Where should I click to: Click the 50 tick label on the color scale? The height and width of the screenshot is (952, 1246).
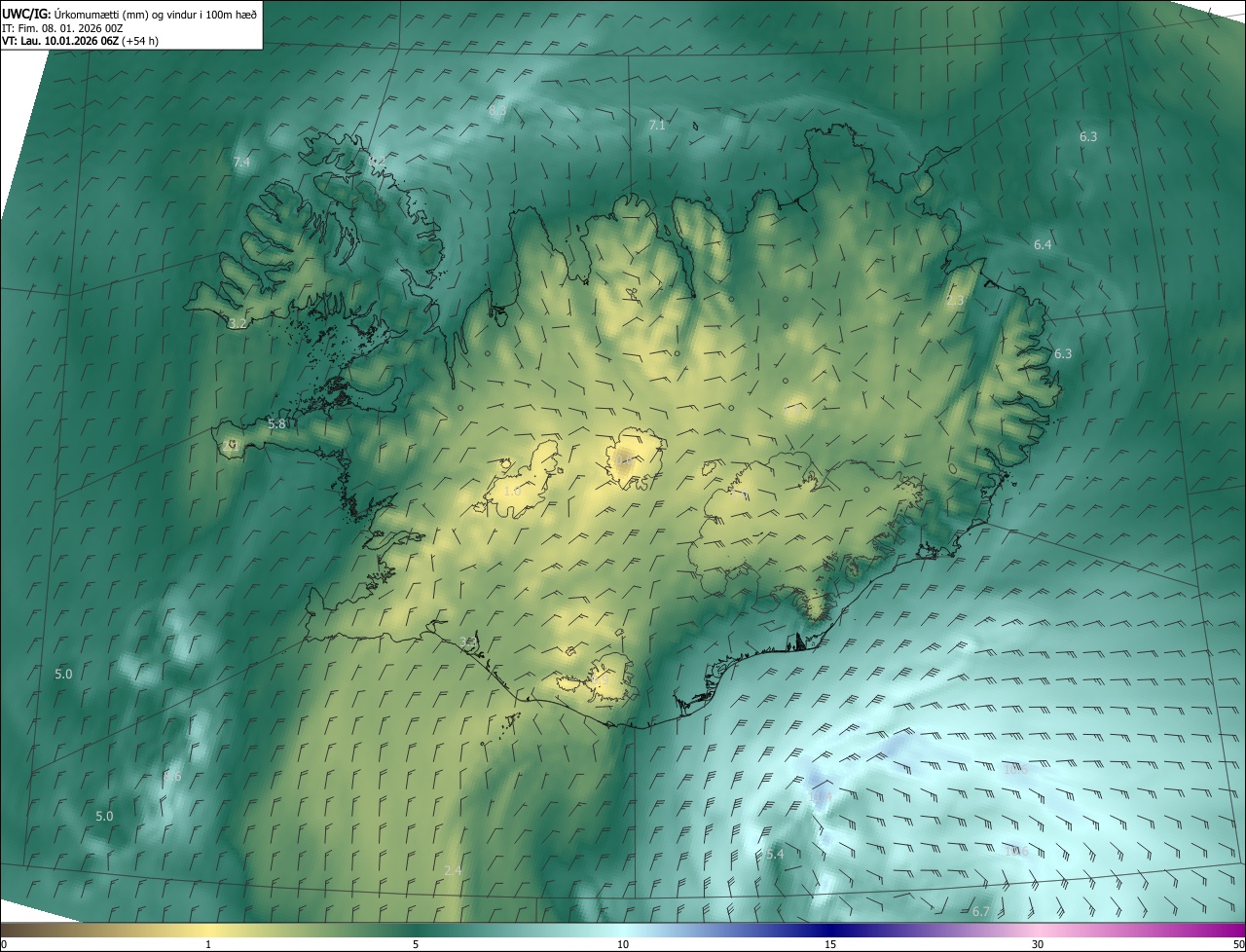(1238, 944)
